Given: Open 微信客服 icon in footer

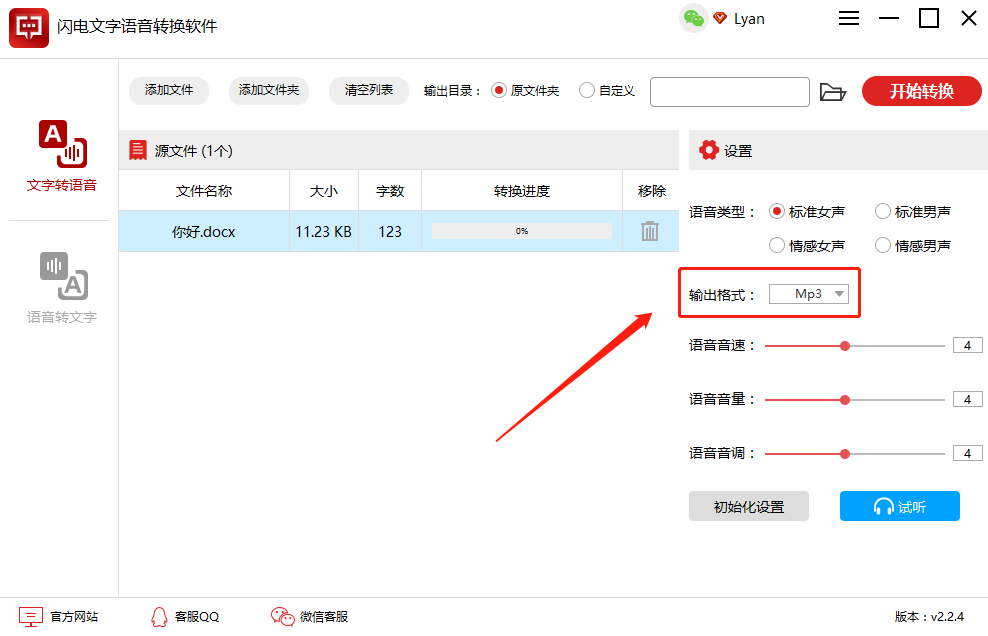Looking at the screenshot, I should coord(282,616).
